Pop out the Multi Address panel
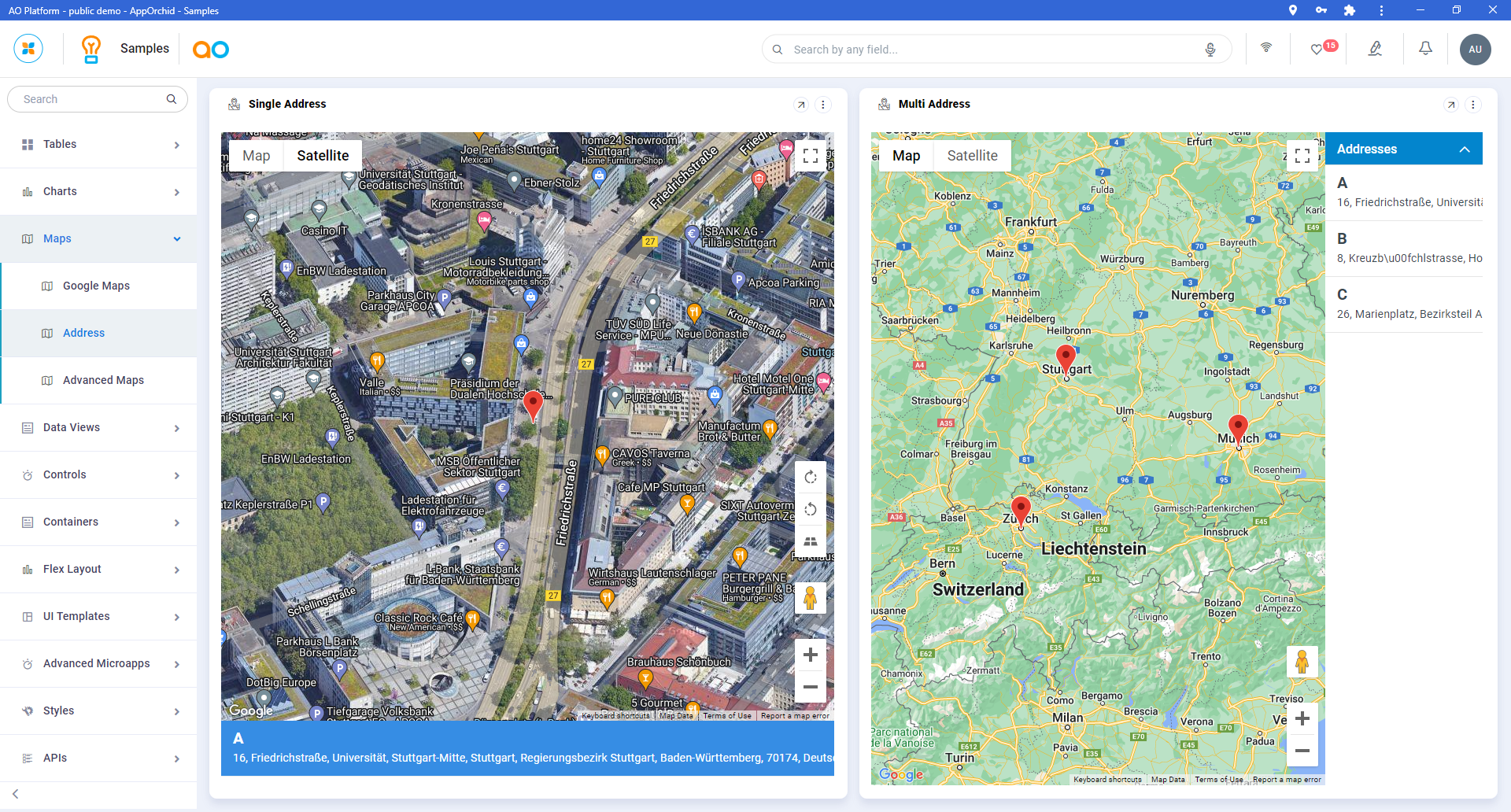 (1451, 105)
